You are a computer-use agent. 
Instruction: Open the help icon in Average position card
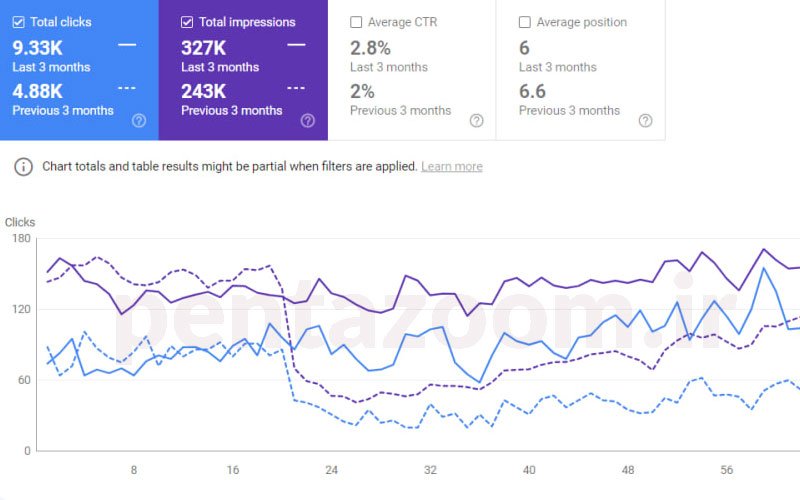(646, 121)
